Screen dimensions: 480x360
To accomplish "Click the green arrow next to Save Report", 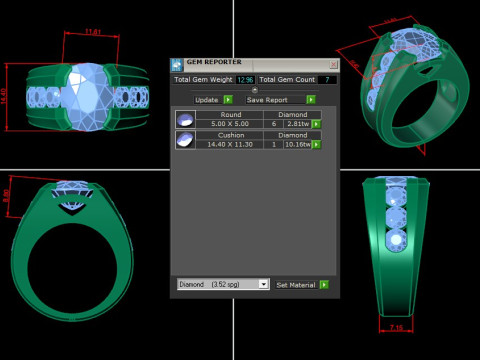I will coord(311,100).
